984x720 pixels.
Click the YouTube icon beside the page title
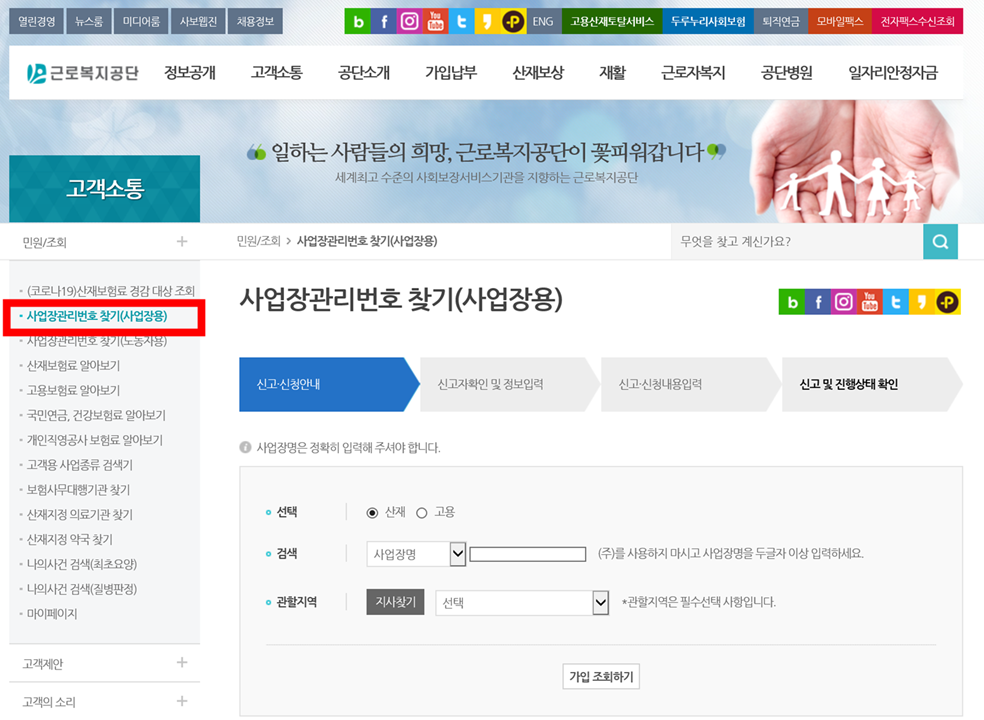pos(869,302)
